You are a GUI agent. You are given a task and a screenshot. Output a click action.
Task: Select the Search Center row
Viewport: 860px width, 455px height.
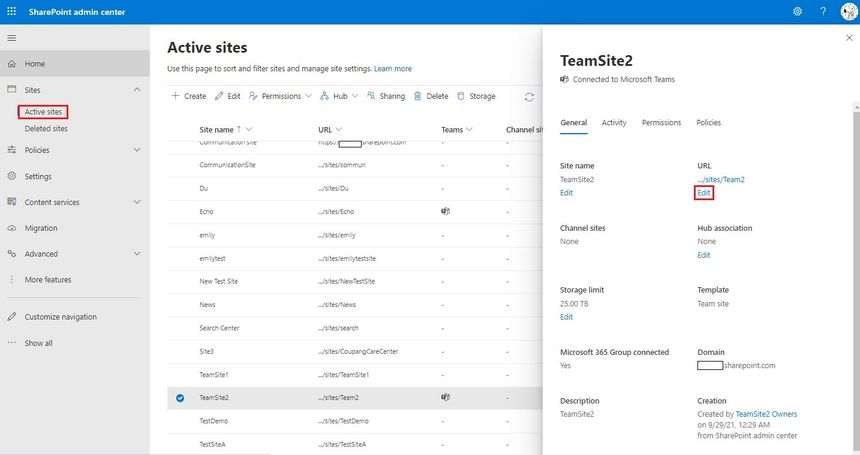pyautogui.click(x=355, y=328)
